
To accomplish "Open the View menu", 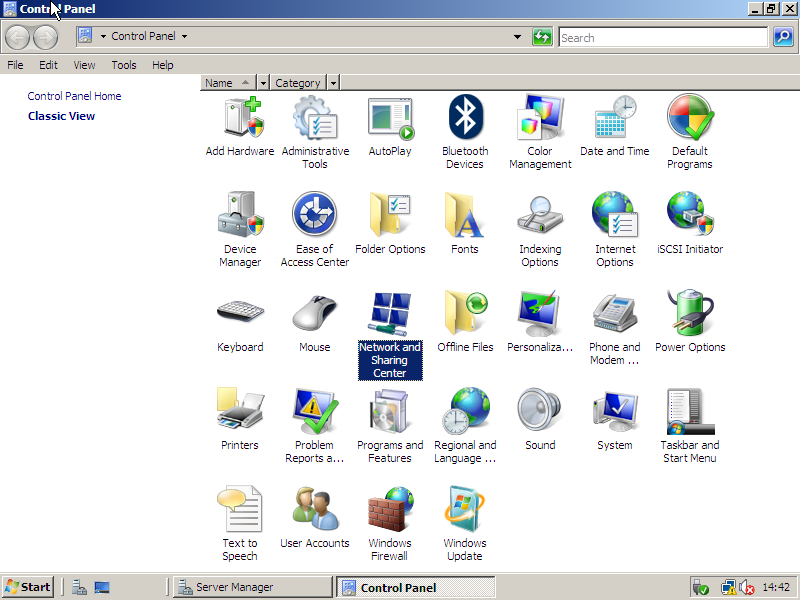I will 84,65.
